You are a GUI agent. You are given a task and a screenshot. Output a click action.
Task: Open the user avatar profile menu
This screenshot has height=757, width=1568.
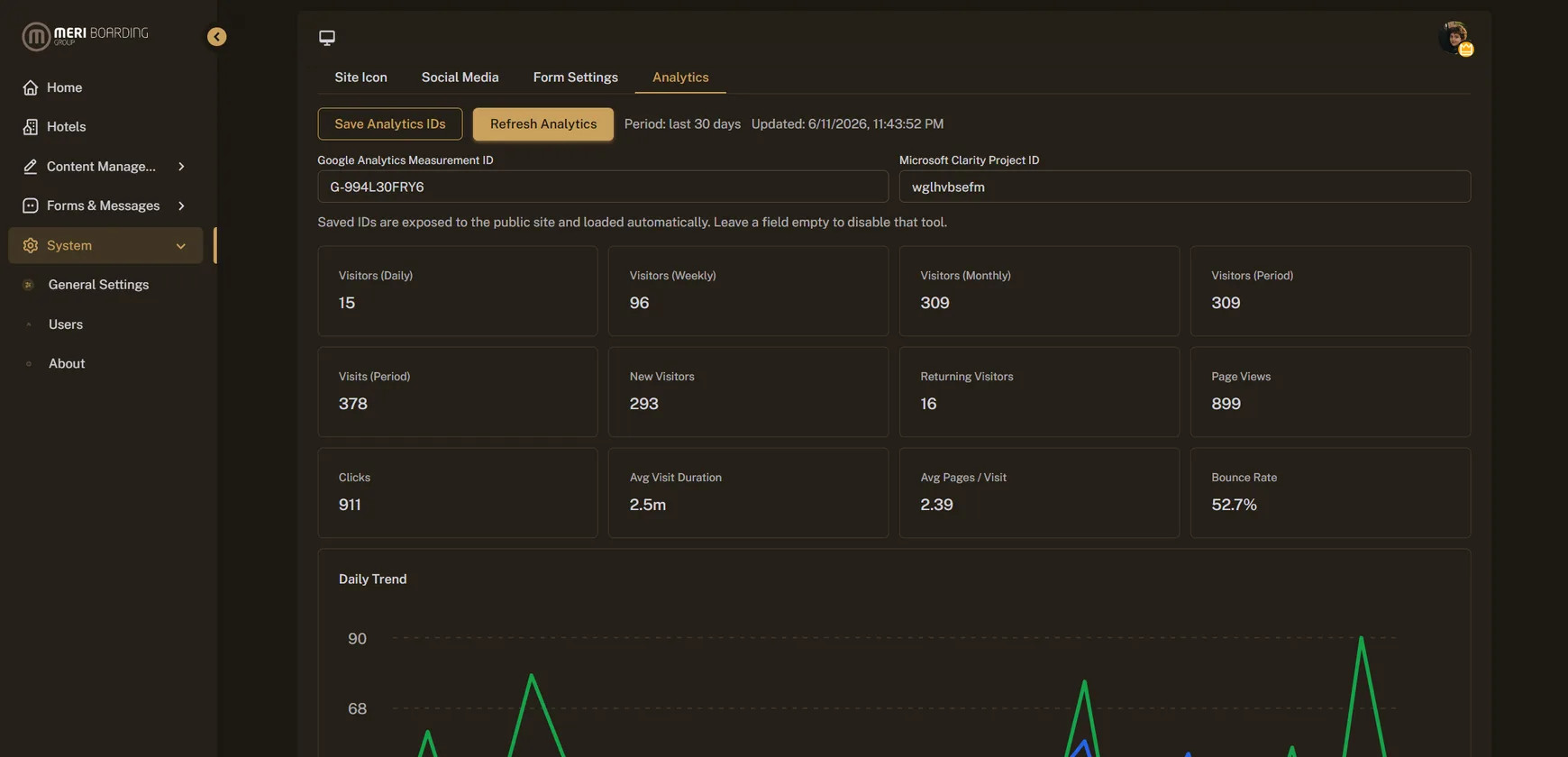pyautogui.click(x=1454, y=38)
